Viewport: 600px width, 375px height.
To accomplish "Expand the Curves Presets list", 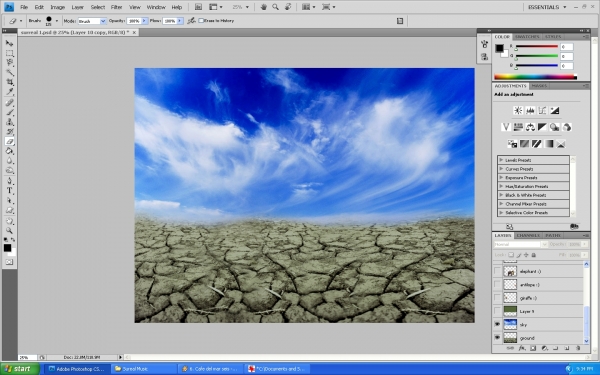I will (x=501, y=169).
